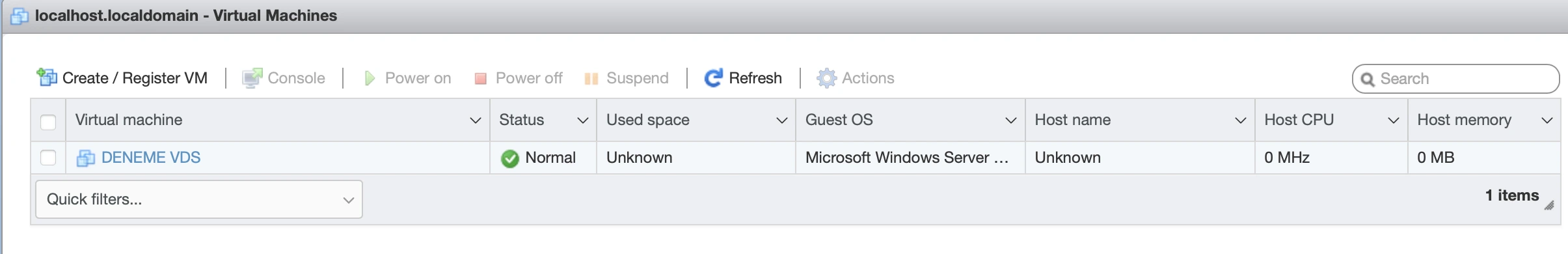Click the Actions label
Viewport: 1568px width, 254px height.
868,78
